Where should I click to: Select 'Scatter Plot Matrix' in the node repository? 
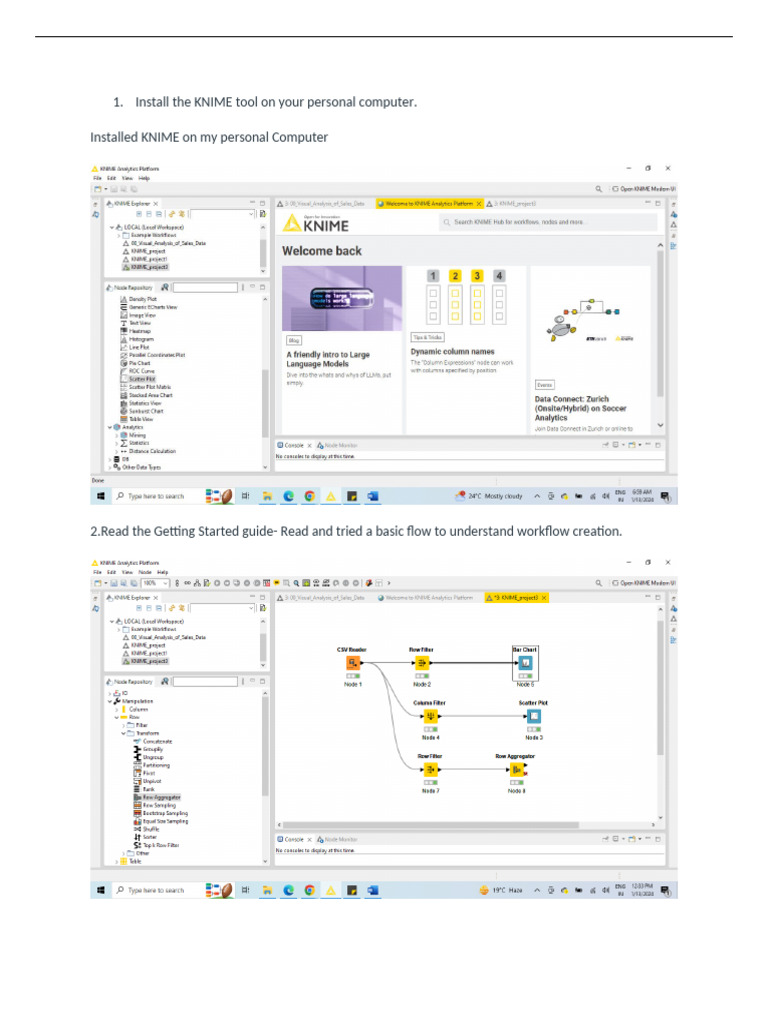tap(150, 387)
